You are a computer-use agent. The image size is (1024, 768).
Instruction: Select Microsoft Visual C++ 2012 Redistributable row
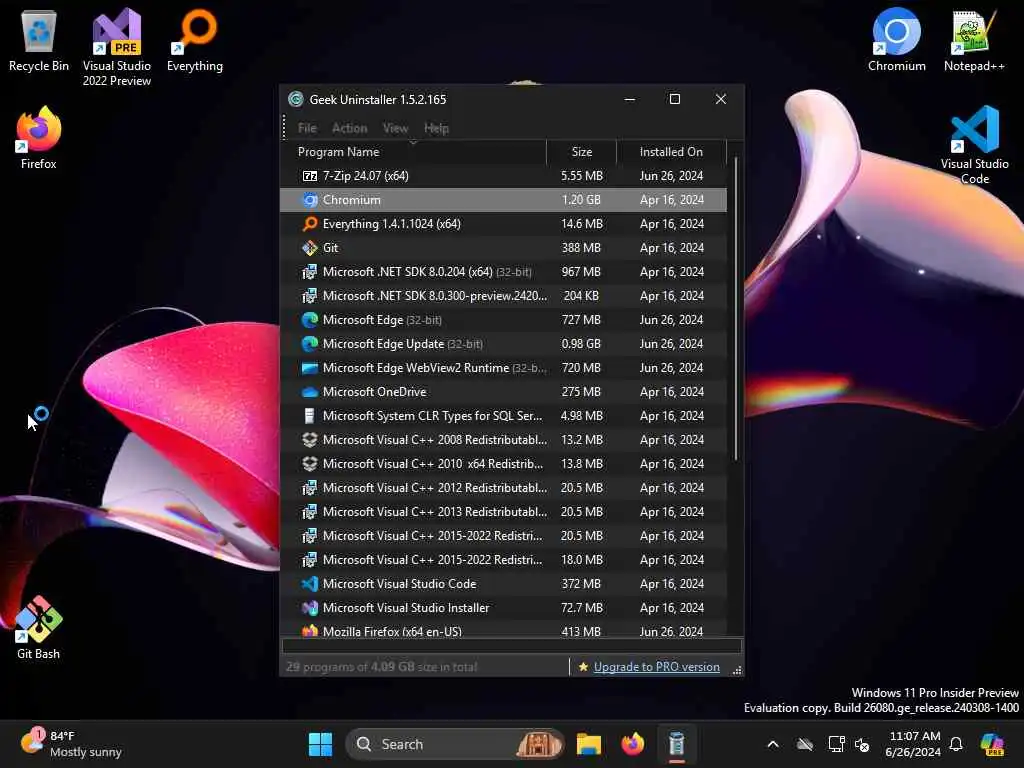point(504,488)
